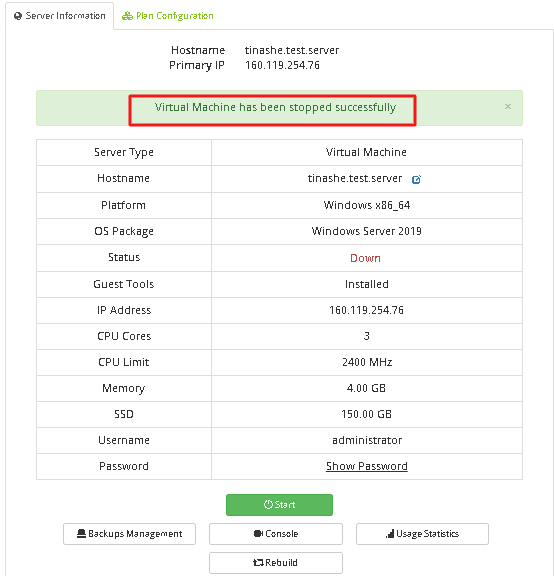Launch the Console
The width and height of the screenshot is (554, 576).
pyautogui.click(x=276, y=534)
